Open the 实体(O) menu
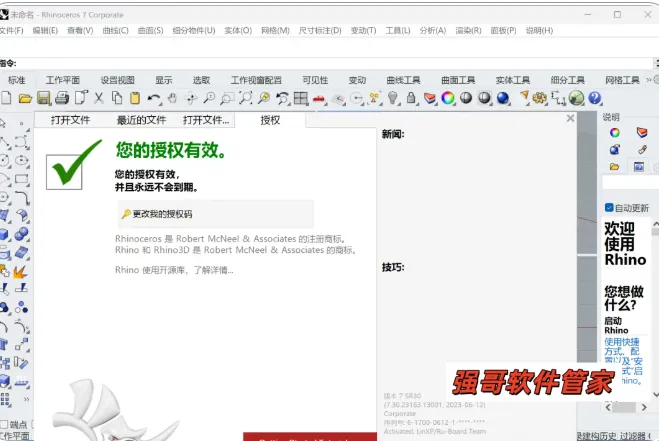 pyautogui.click(x=238, y=30)
